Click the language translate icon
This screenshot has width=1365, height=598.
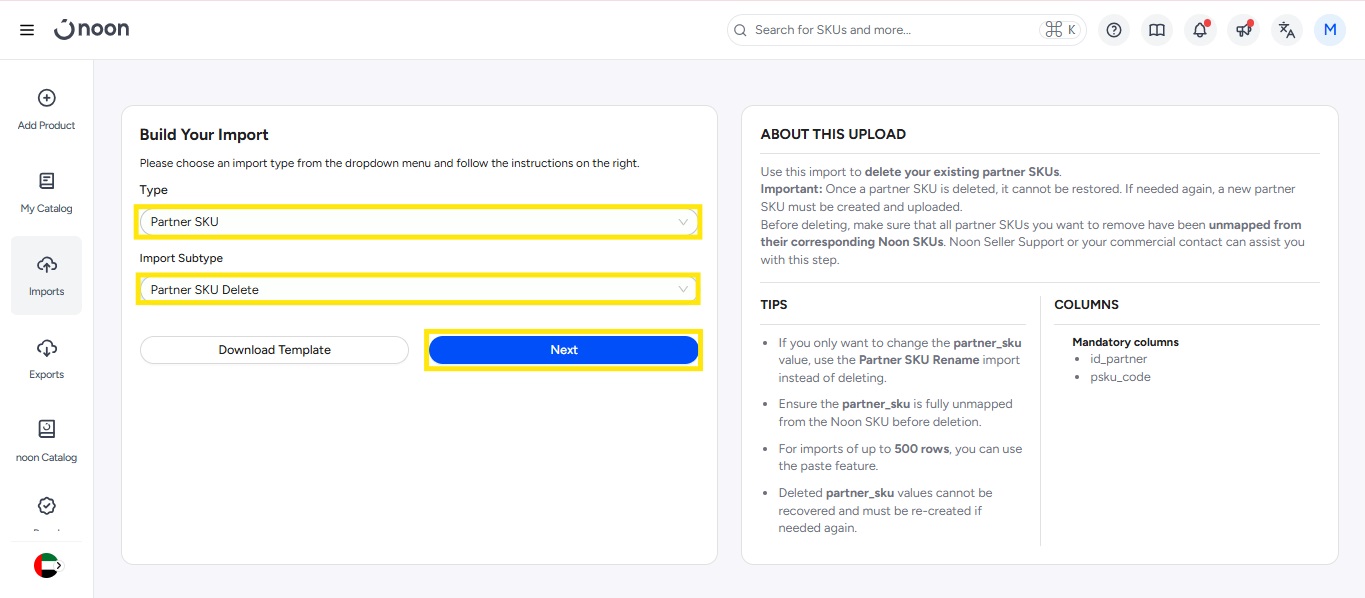click(x=1287, y=30)
